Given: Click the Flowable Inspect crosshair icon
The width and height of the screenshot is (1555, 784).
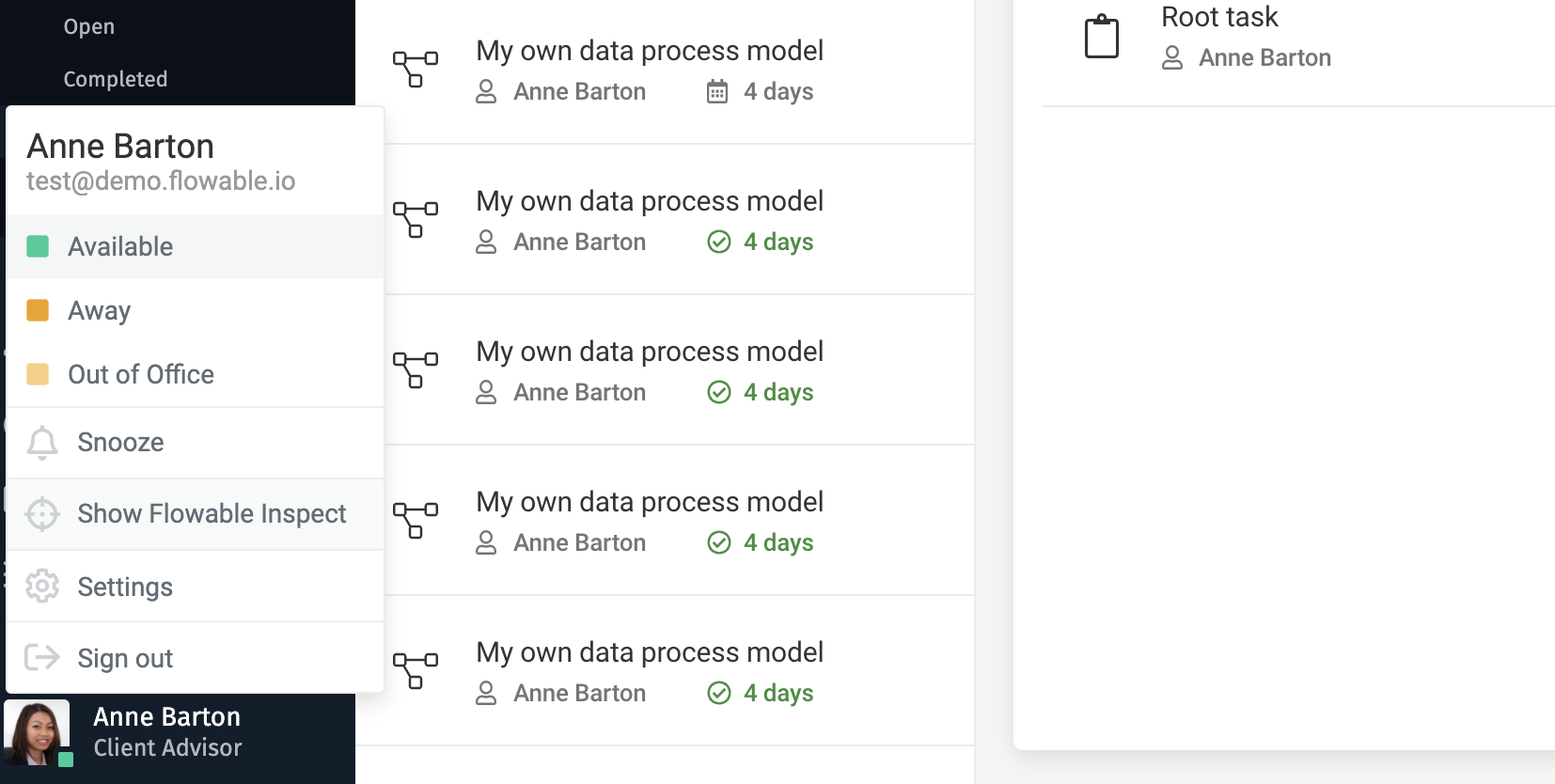Looking at the screenshot, I should point(42,514).
